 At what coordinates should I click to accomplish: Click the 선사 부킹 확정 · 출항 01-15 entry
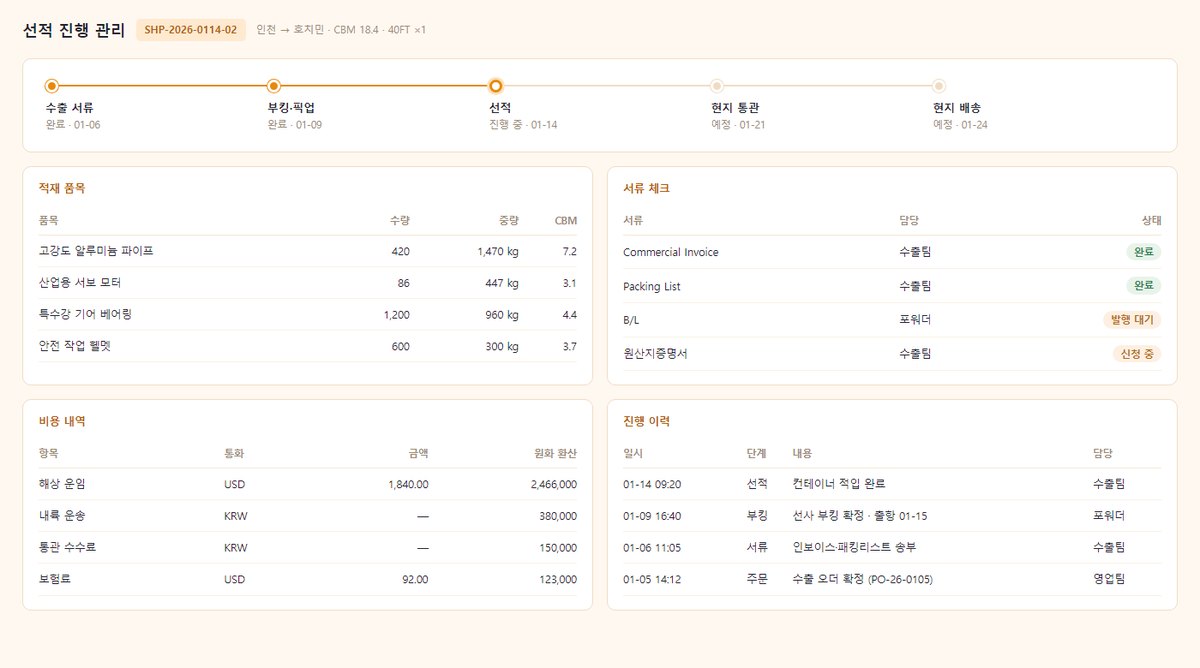point(860,516)
